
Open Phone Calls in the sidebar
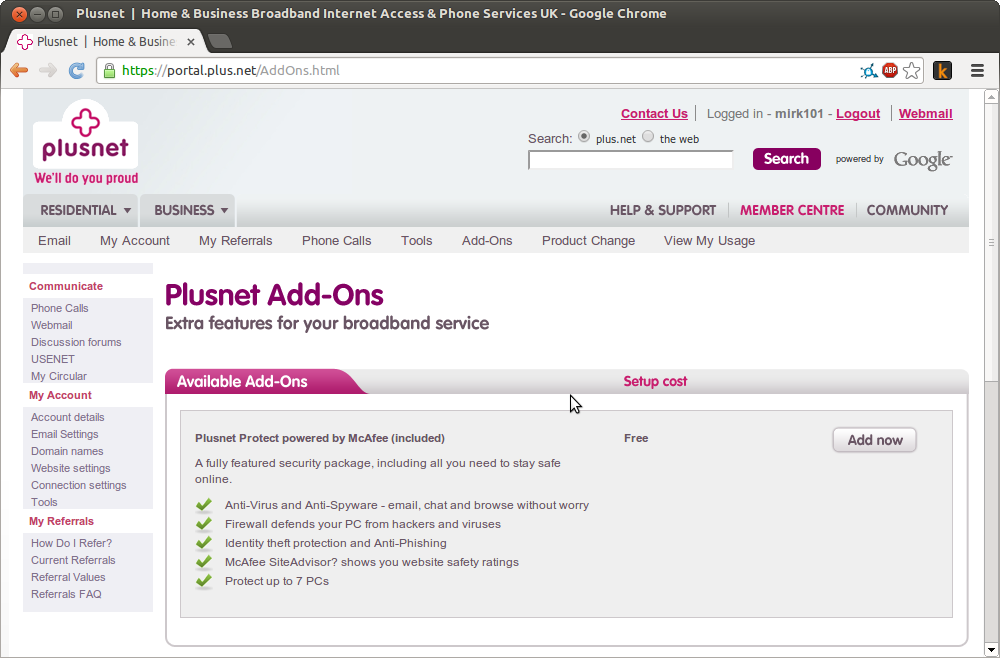60,308
